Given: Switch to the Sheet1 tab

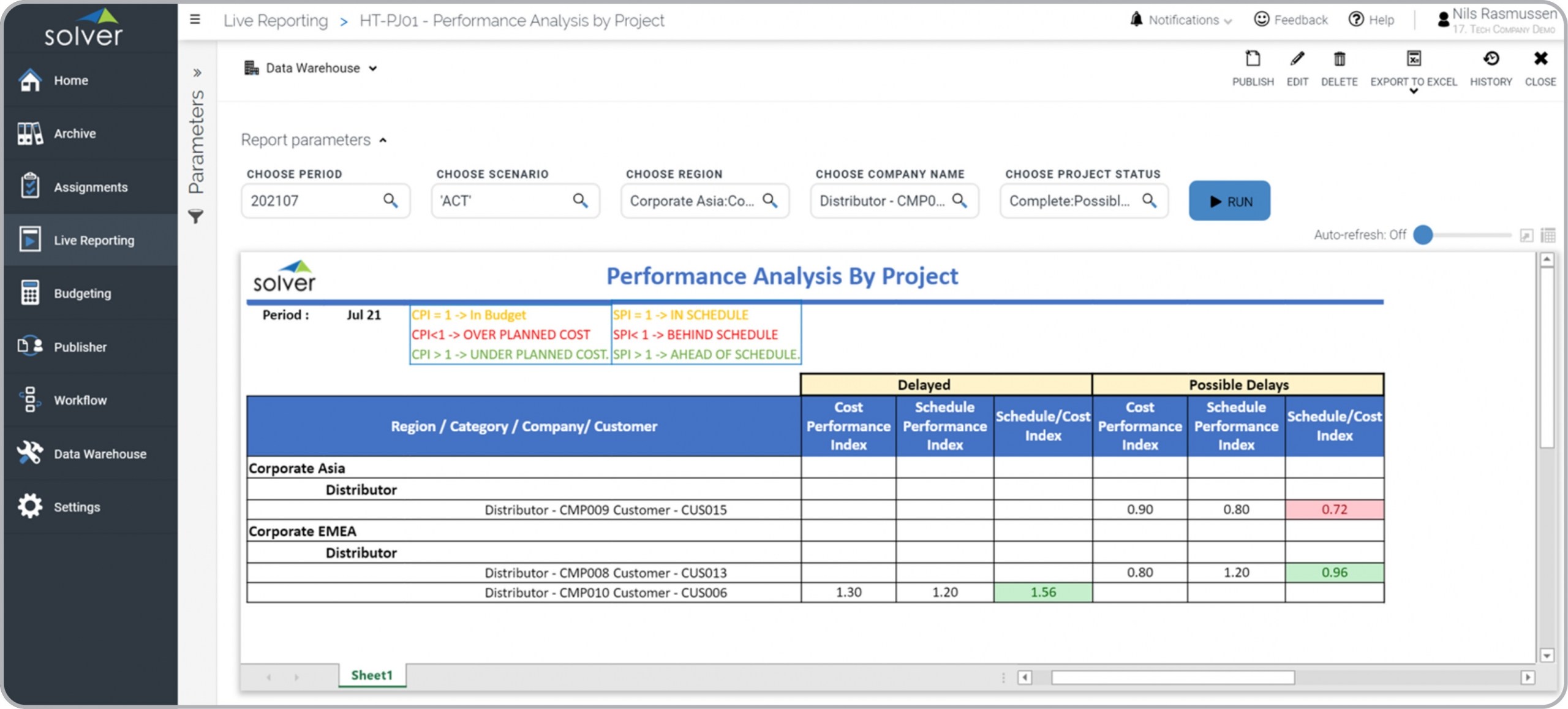Looking at the screenshot, I should point(372,675).
